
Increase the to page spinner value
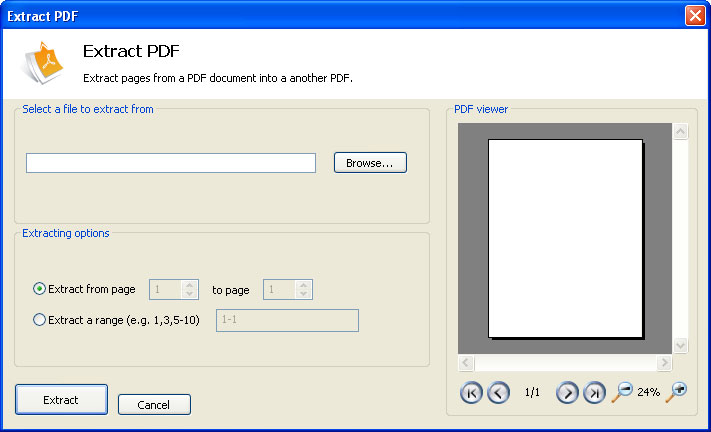303,285
